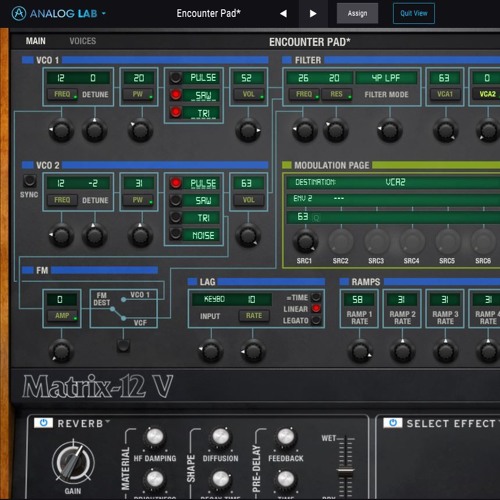Click the reverb DIFFUSION knob
This screenshot has width=500, height=500.
coord(220,436)
